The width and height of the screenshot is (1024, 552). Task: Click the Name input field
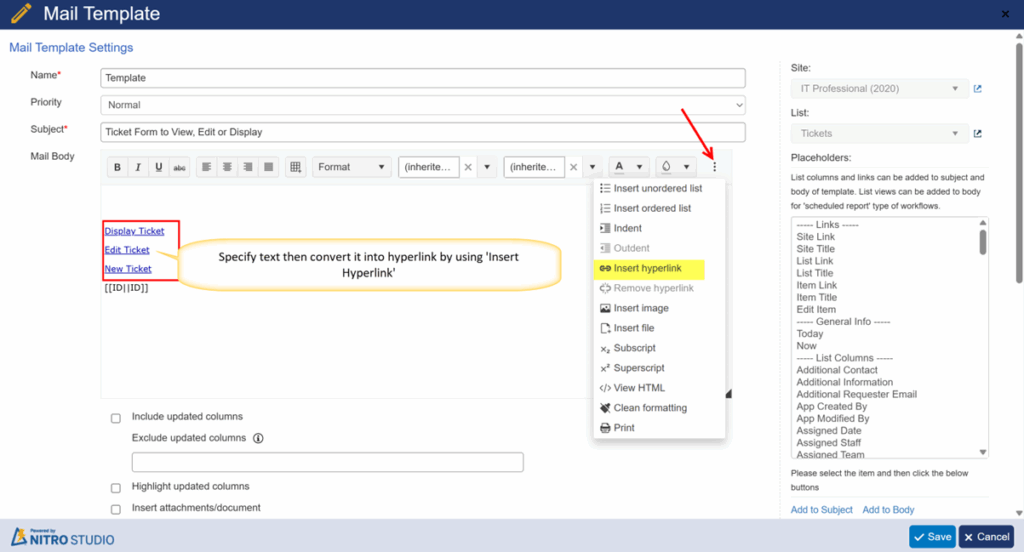(x=423, y=78)
